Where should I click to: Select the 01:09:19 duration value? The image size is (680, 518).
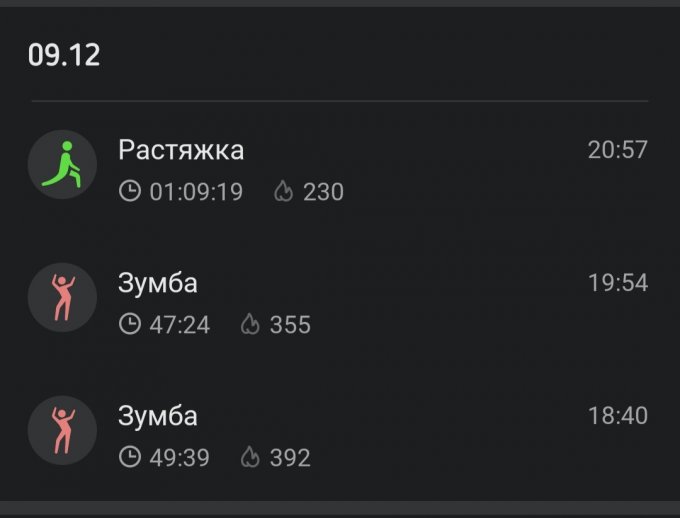(x=196, y=191)
